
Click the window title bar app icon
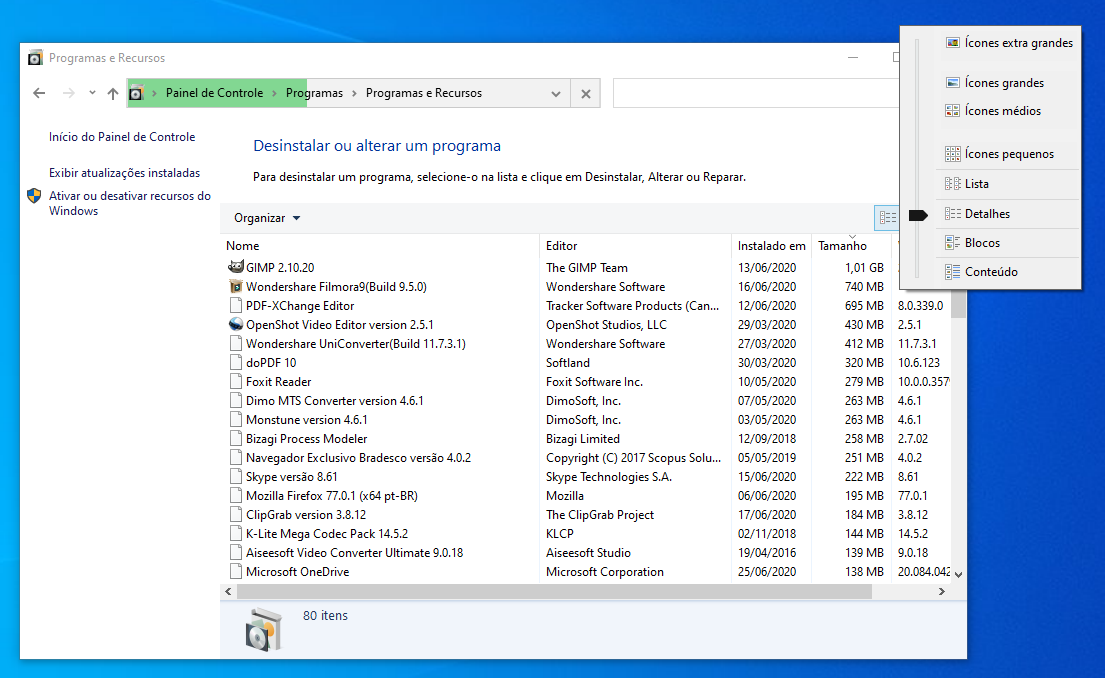pyautogui.click(x=35, y=58)
